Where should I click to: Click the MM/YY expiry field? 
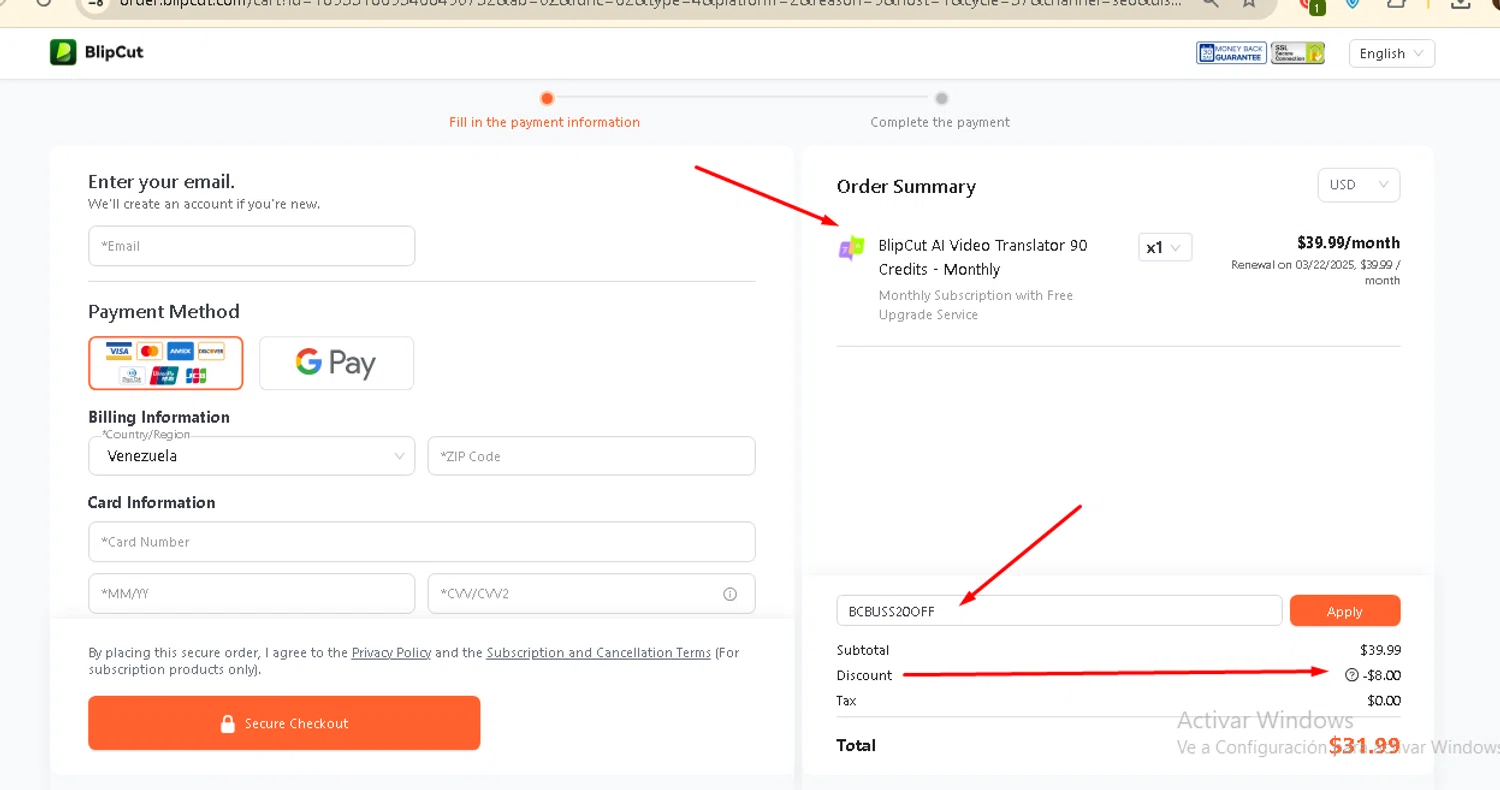[251, 593]
